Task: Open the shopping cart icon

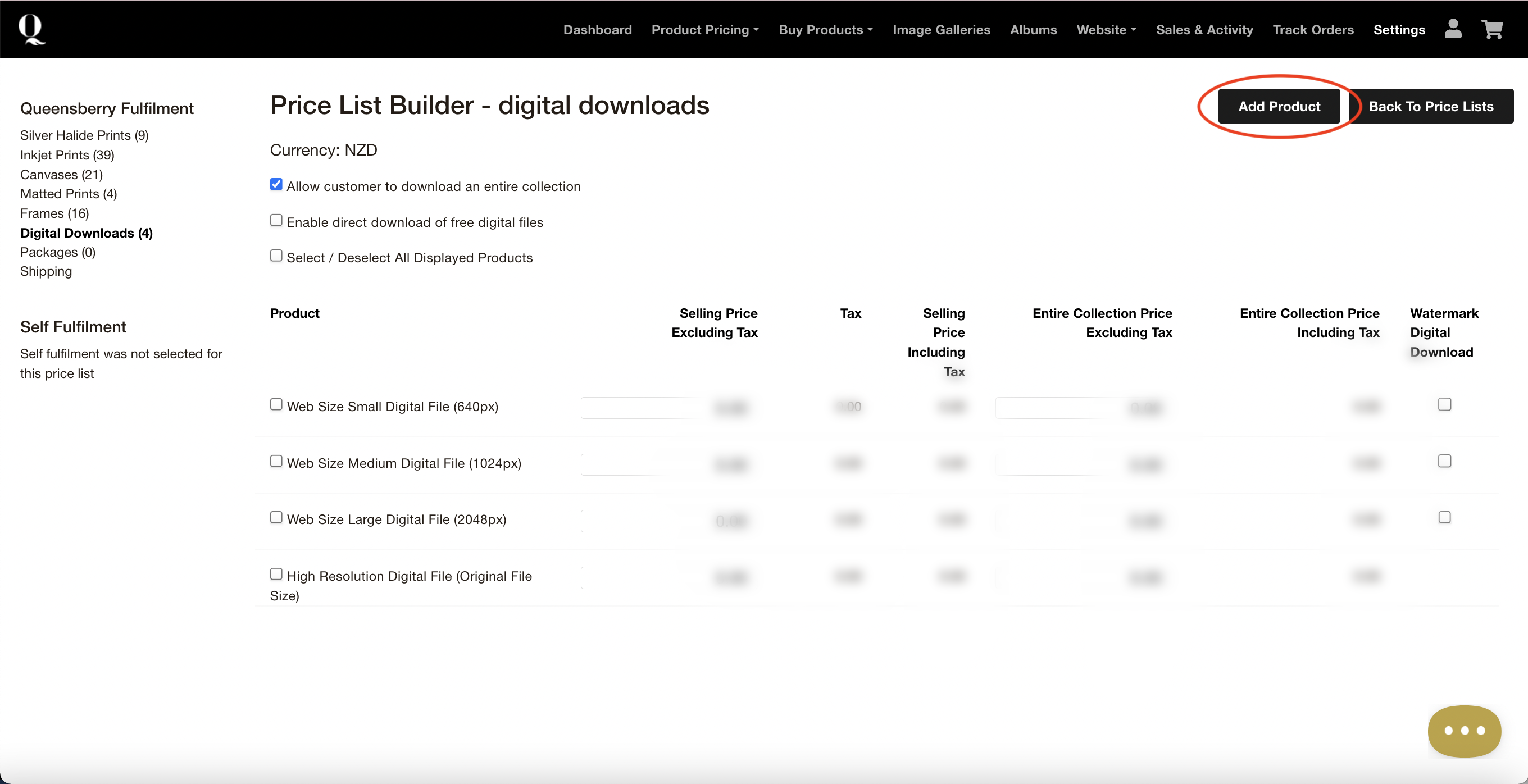Action: 1492,29
